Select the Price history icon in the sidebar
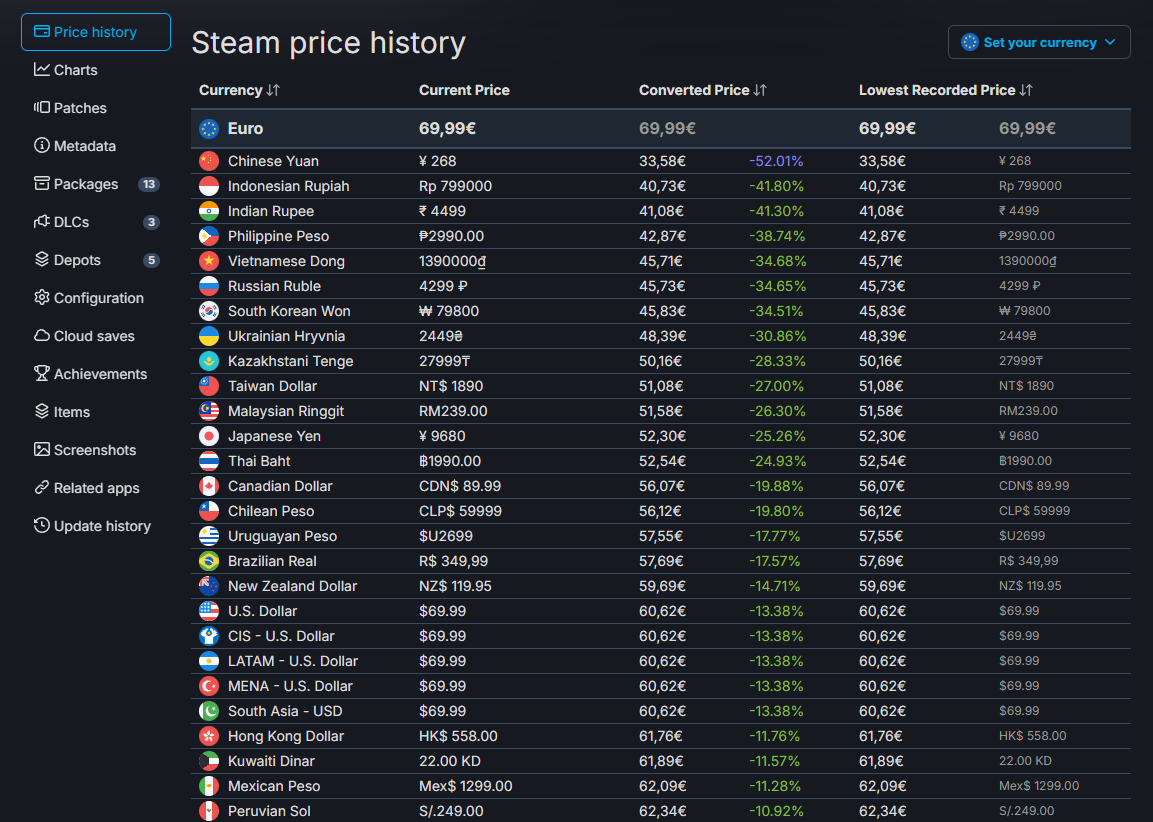 pyautogui.click(x=41, y=31)
